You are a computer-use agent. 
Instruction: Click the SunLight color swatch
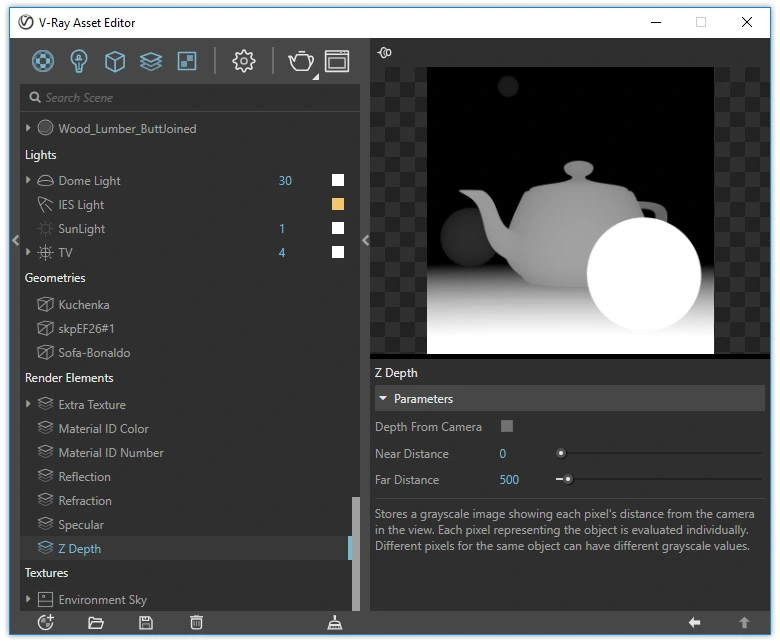point(338,228)
